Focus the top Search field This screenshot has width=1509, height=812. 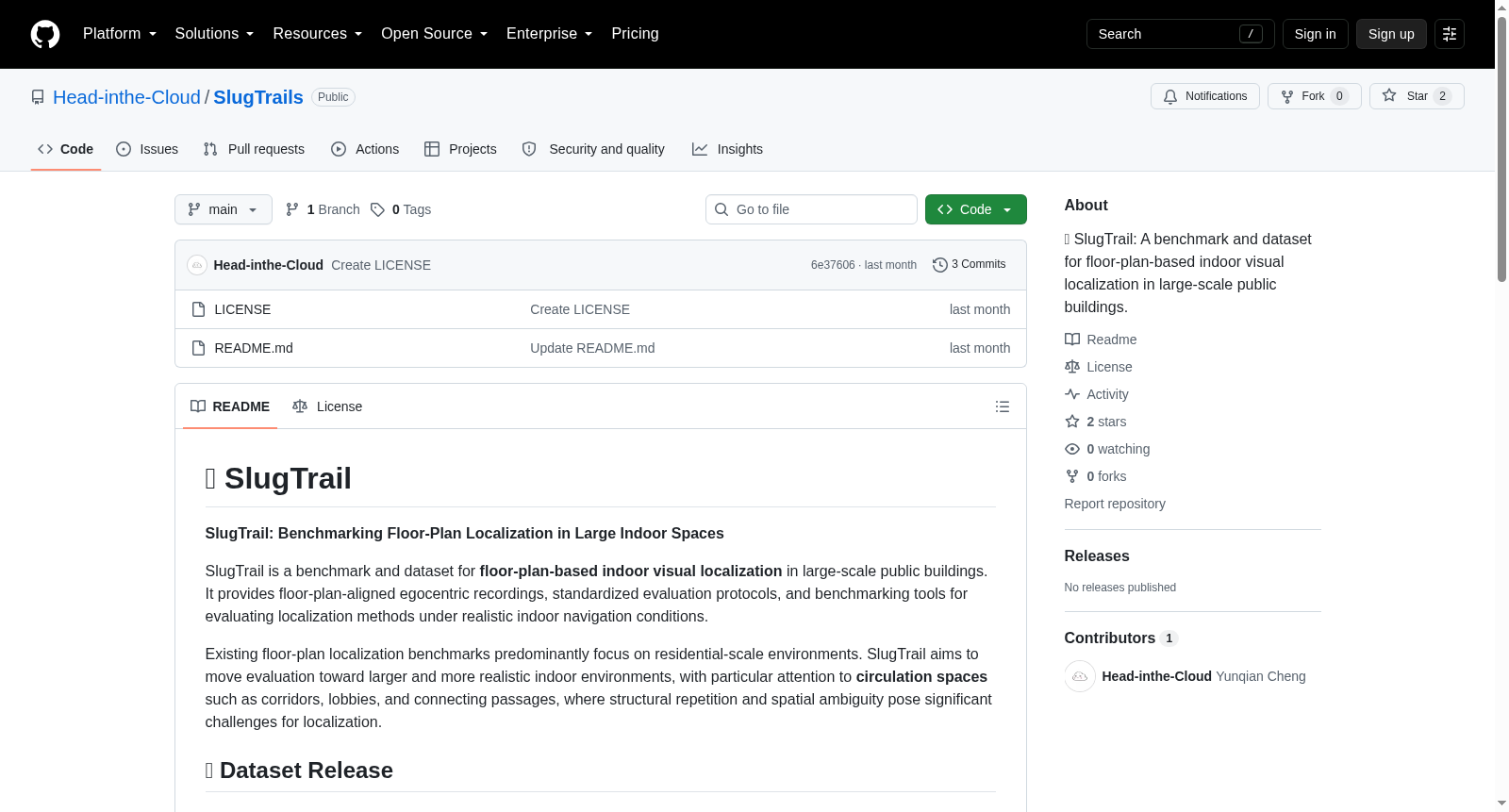pos(1181,34)
